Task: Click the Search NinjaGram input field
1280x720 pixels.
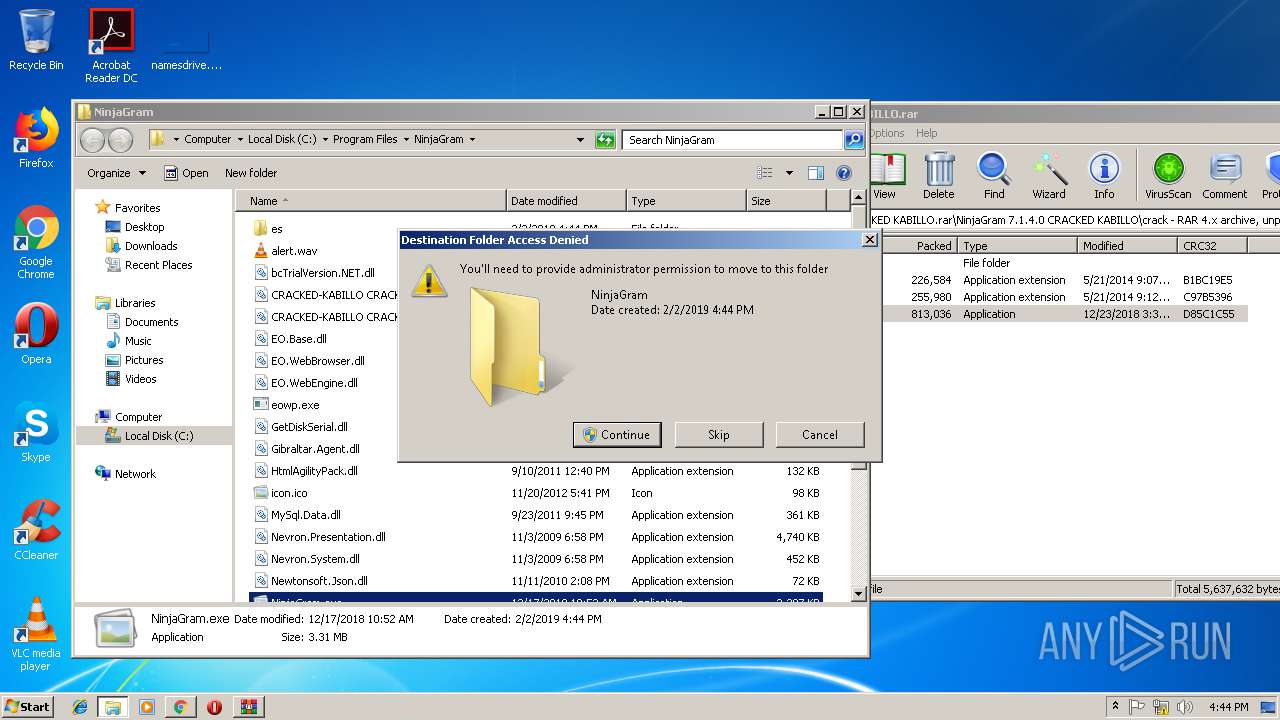Action: [x=732, y=140]
